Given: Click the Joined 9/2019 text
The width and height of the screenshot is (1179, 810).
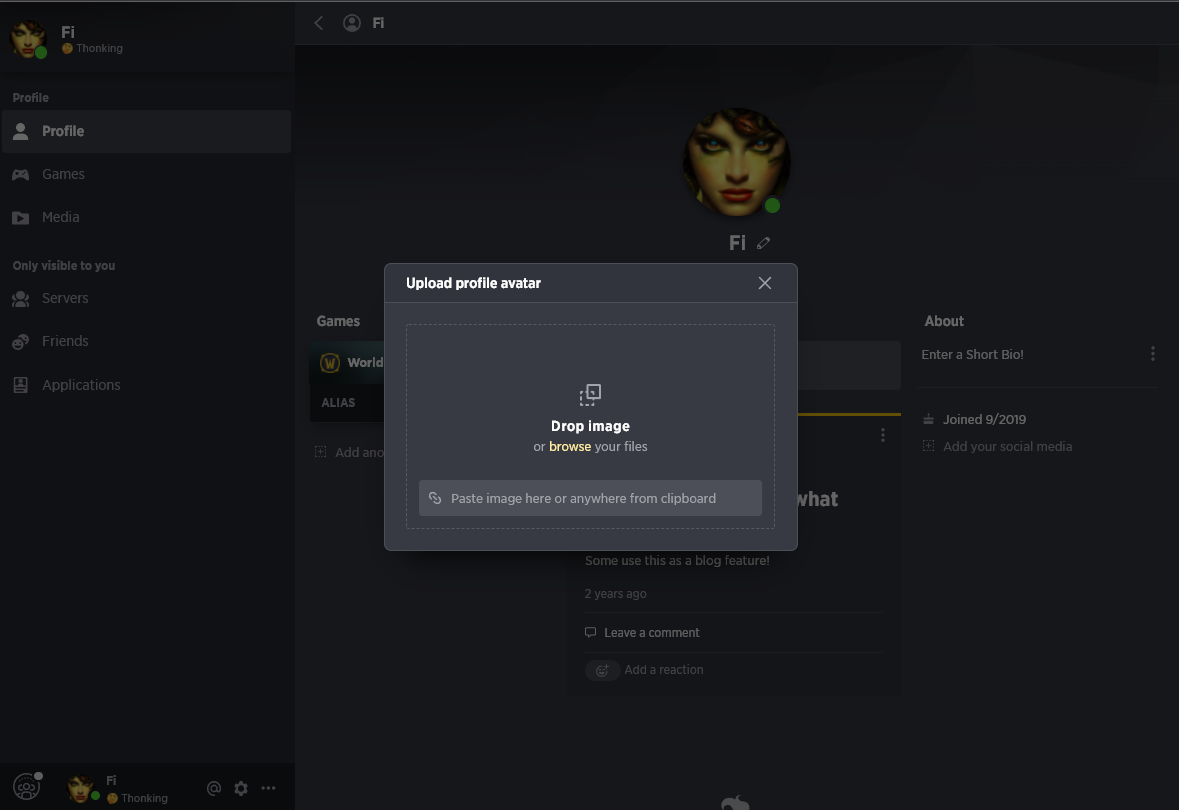Looking at the screenshot, I should (x=984, y=419).
